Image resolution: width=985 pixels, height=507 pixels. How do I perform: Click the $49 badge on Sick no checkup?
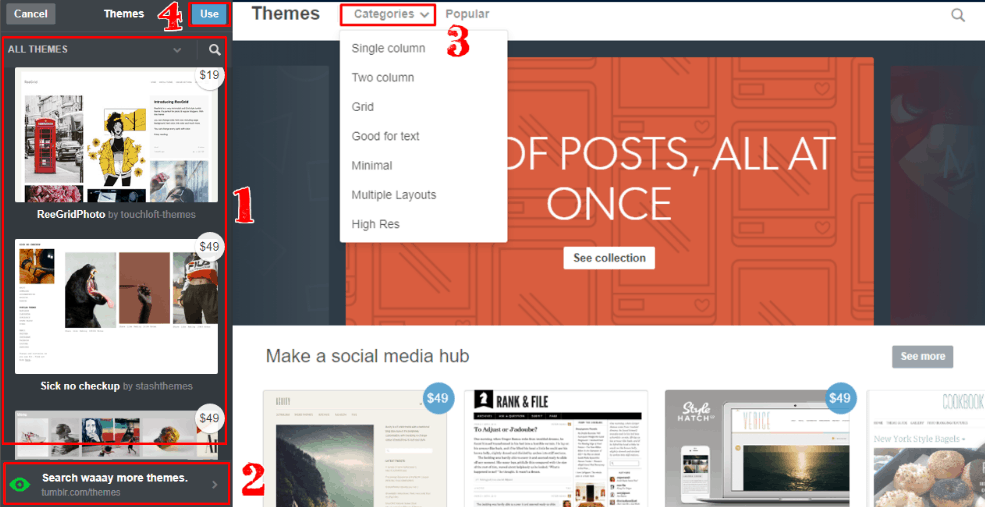[209, 246]
